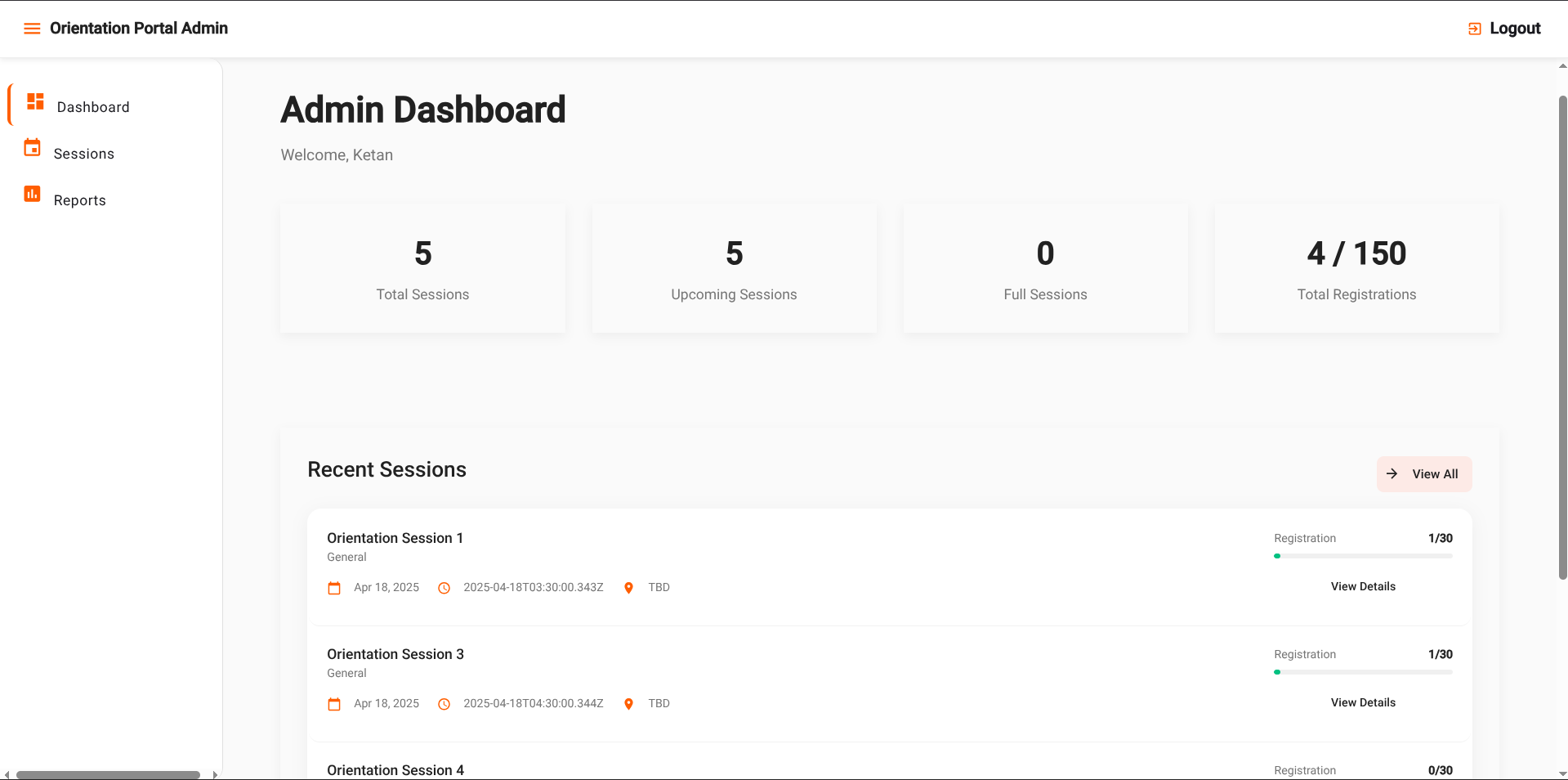Screen dimensions: 1568x780
Task: View Details for Orientation Session 3
Action: point(1362,702)
